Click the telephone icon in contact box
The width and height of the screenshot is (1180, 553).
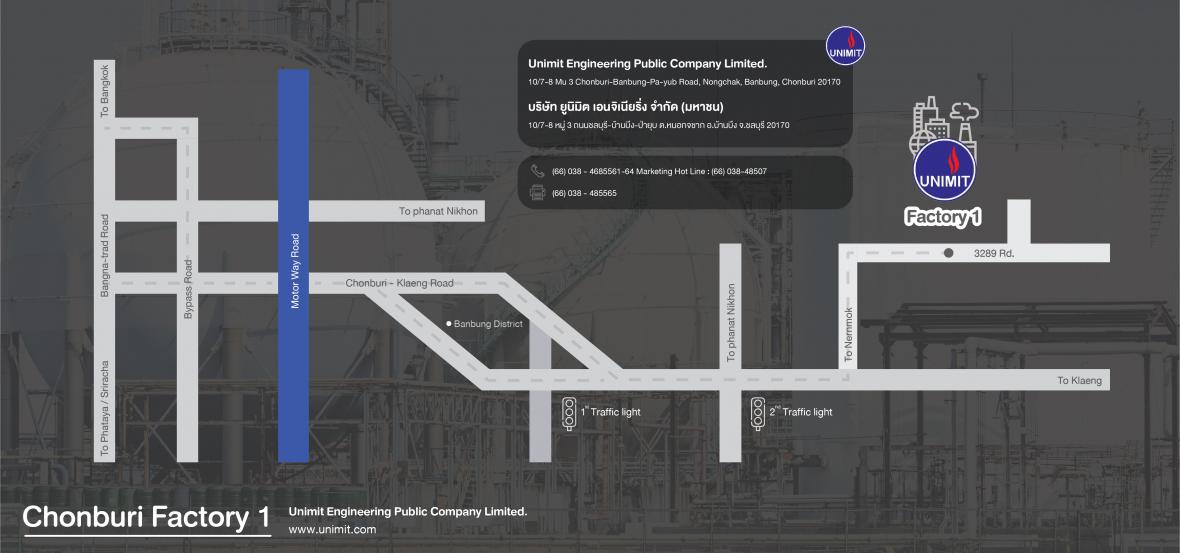[537, 171]
